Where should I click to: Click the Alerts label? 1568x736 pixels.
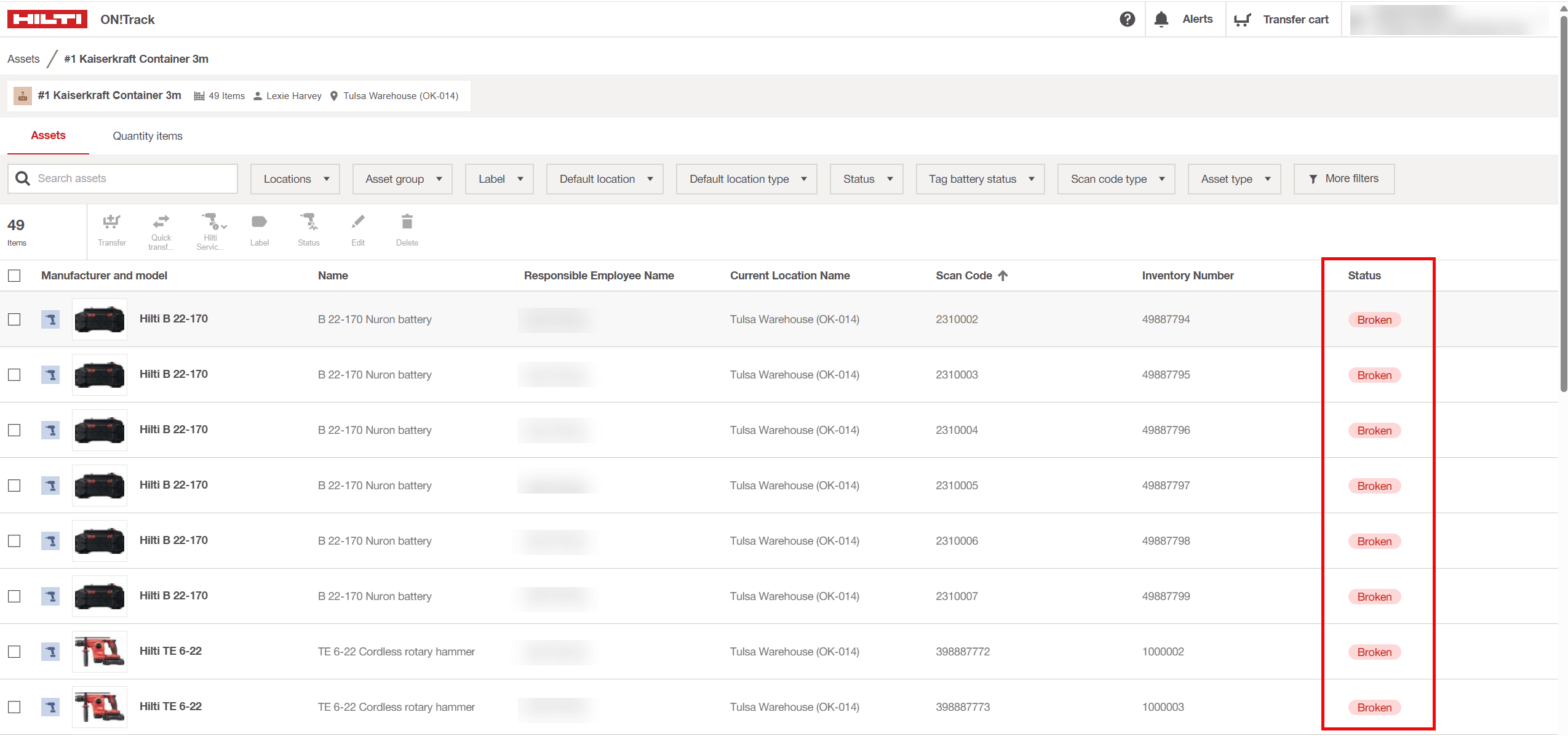[1197, 19]
